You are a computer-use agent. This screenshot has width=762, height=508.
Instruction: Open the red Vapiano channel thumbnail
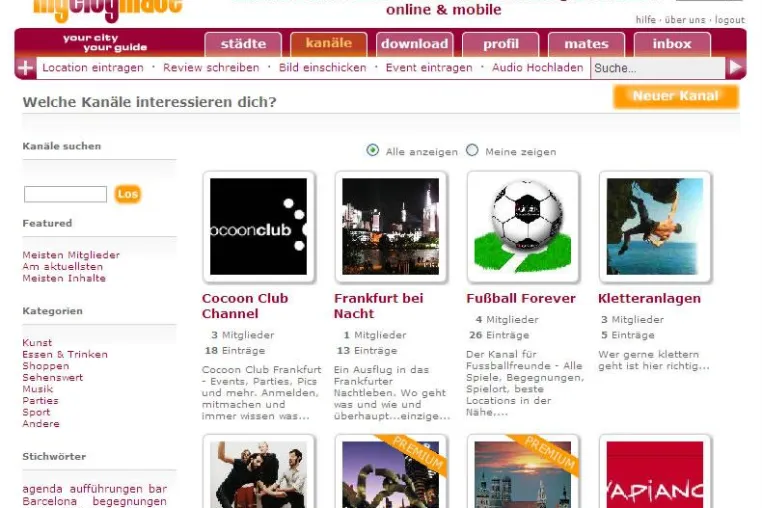(x=655, y=472)
